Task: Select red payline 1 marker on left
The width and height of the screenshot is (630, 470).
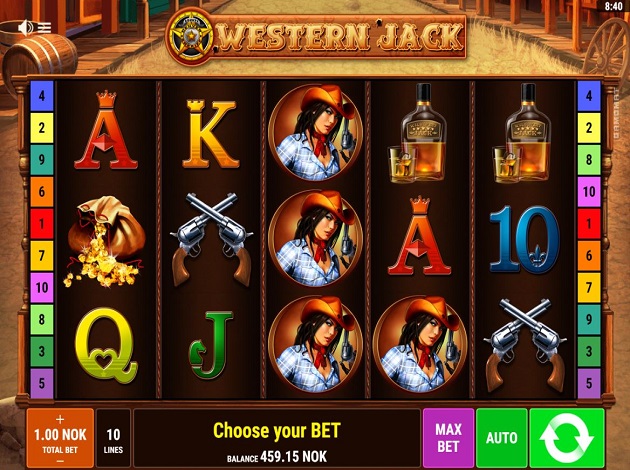Action: coord(42,223)
